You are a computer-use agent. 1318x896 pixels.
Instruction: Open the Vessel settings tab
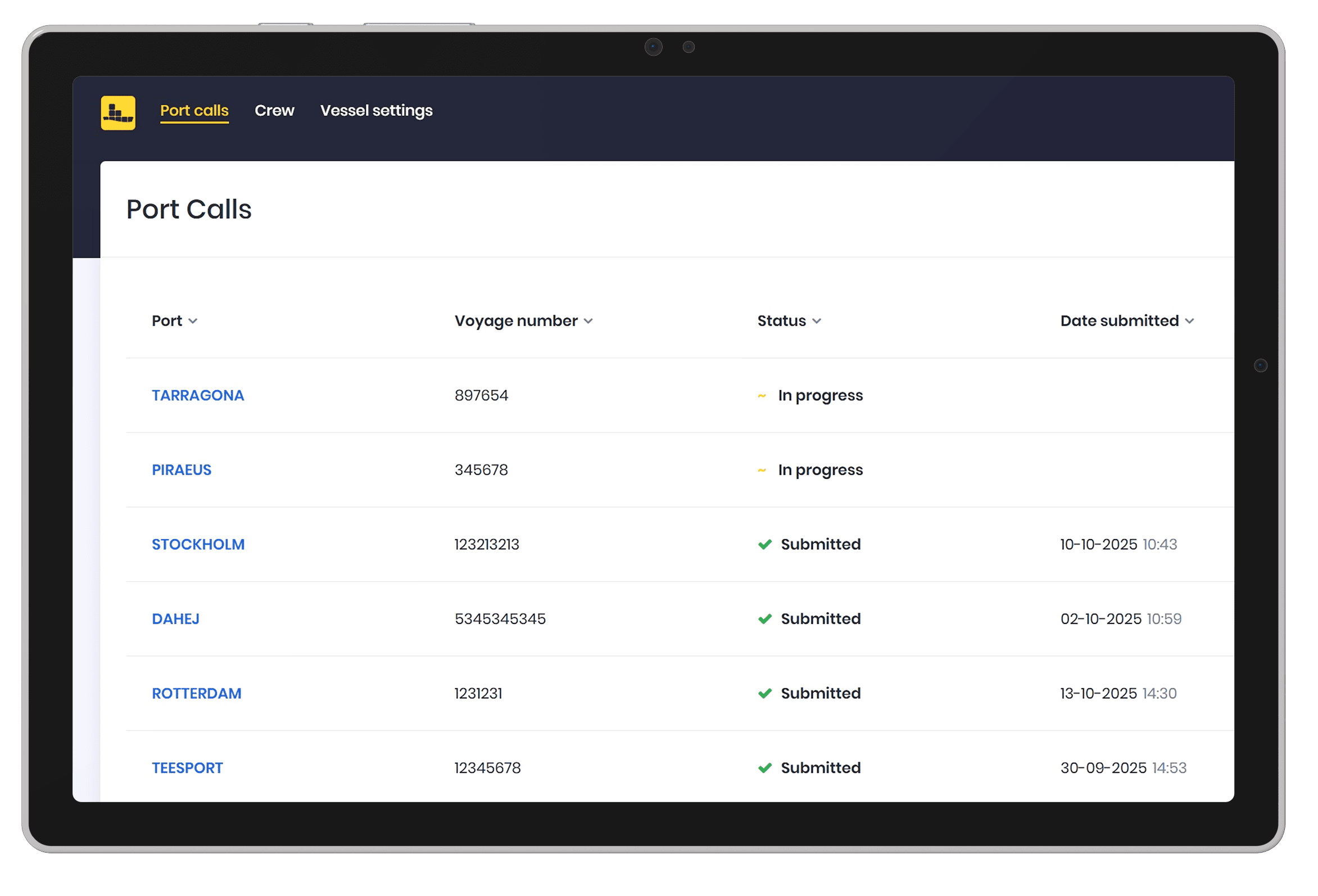[x=376, y=111]
